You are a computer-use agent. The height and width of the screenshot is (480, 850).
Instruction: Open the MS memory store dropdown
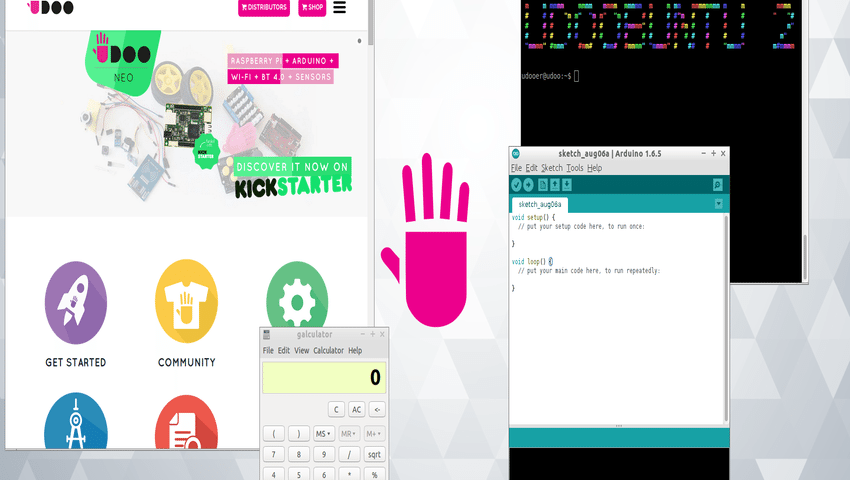323,434
